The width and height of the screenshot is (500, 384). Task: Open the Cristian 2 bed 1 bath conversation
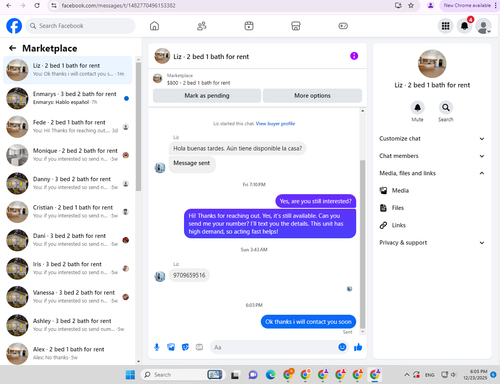point(68,212)
